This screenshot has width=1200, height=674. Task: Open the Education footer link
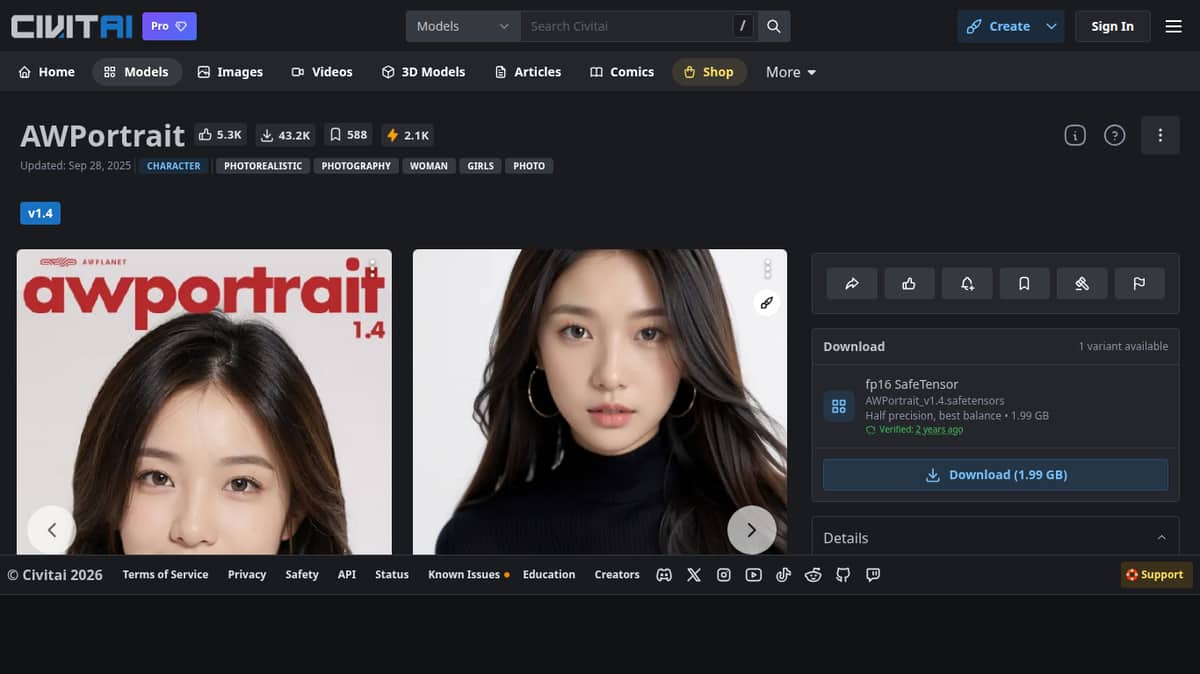coord(549,575)
